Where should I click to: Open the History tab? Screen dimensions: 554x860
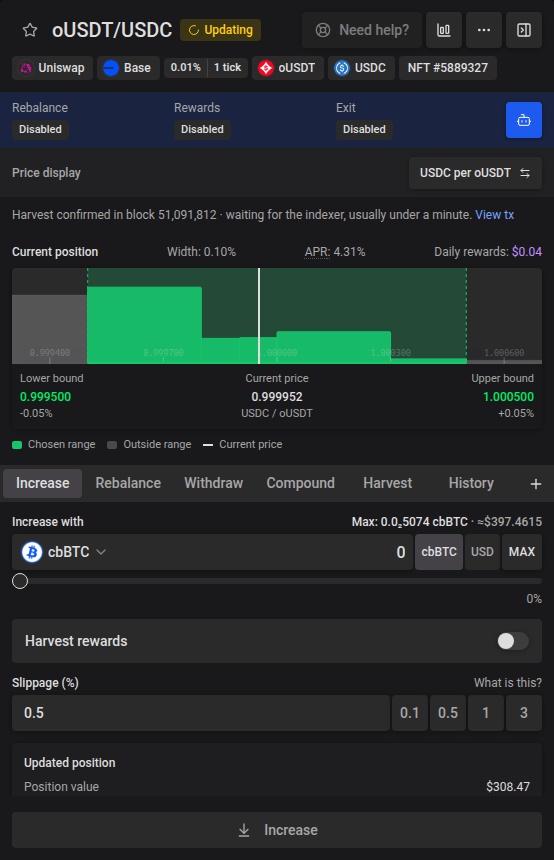[471, 483]
